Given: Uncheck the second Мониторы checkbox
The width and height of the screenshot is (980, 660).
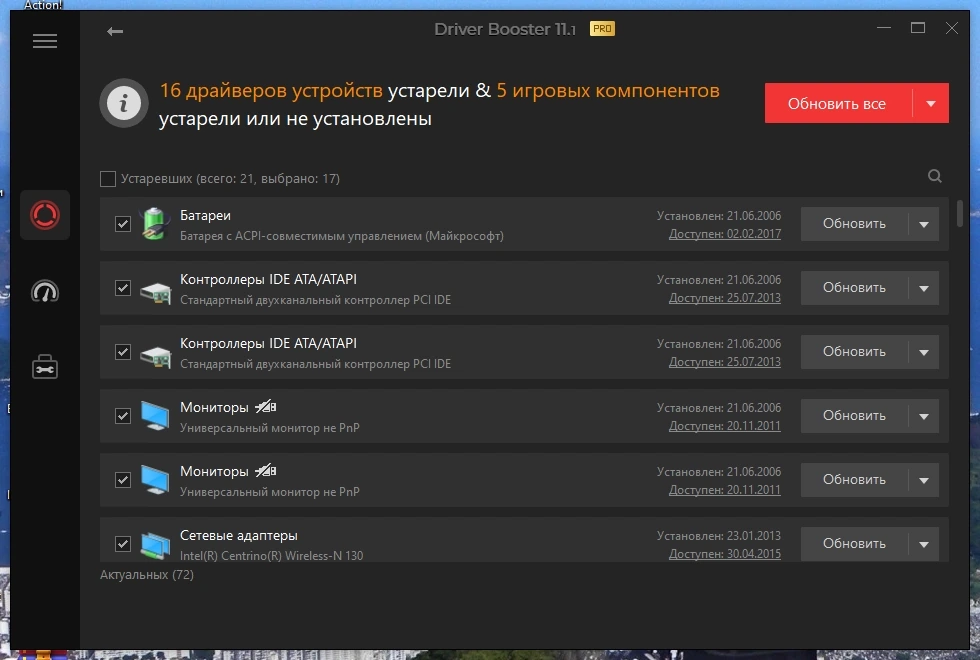Looking at the screenshot, I should (123, 480).
